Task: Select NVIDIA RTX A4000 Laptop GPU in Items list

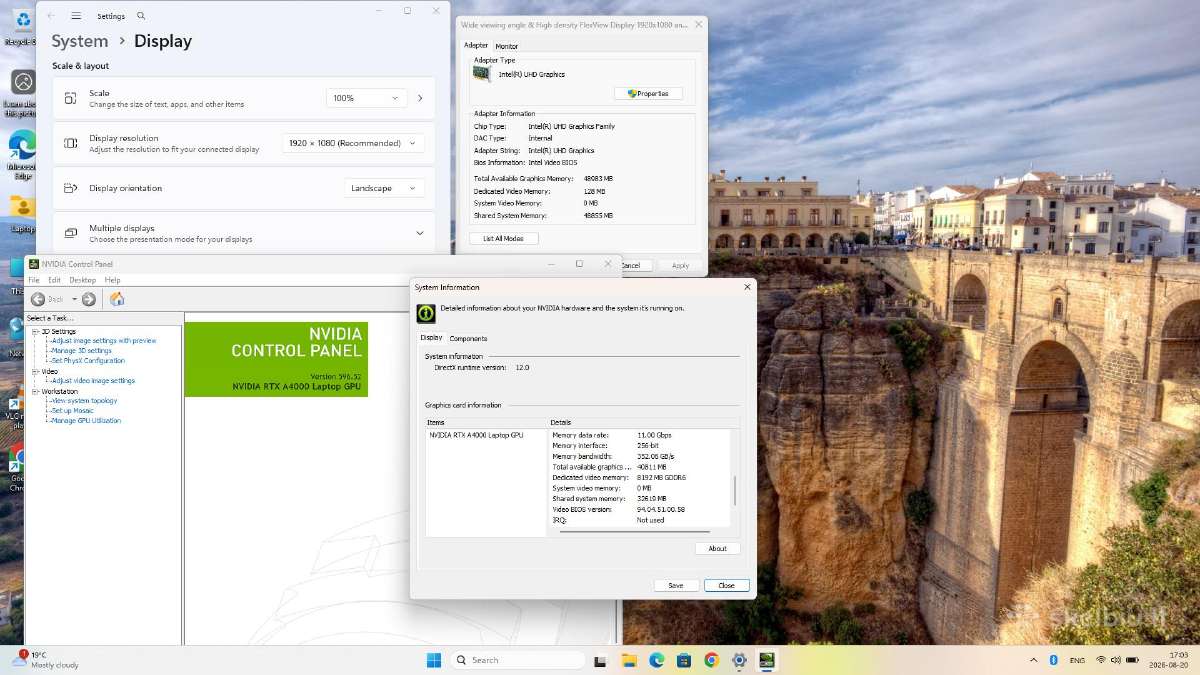Action: (x=476, y=435)
